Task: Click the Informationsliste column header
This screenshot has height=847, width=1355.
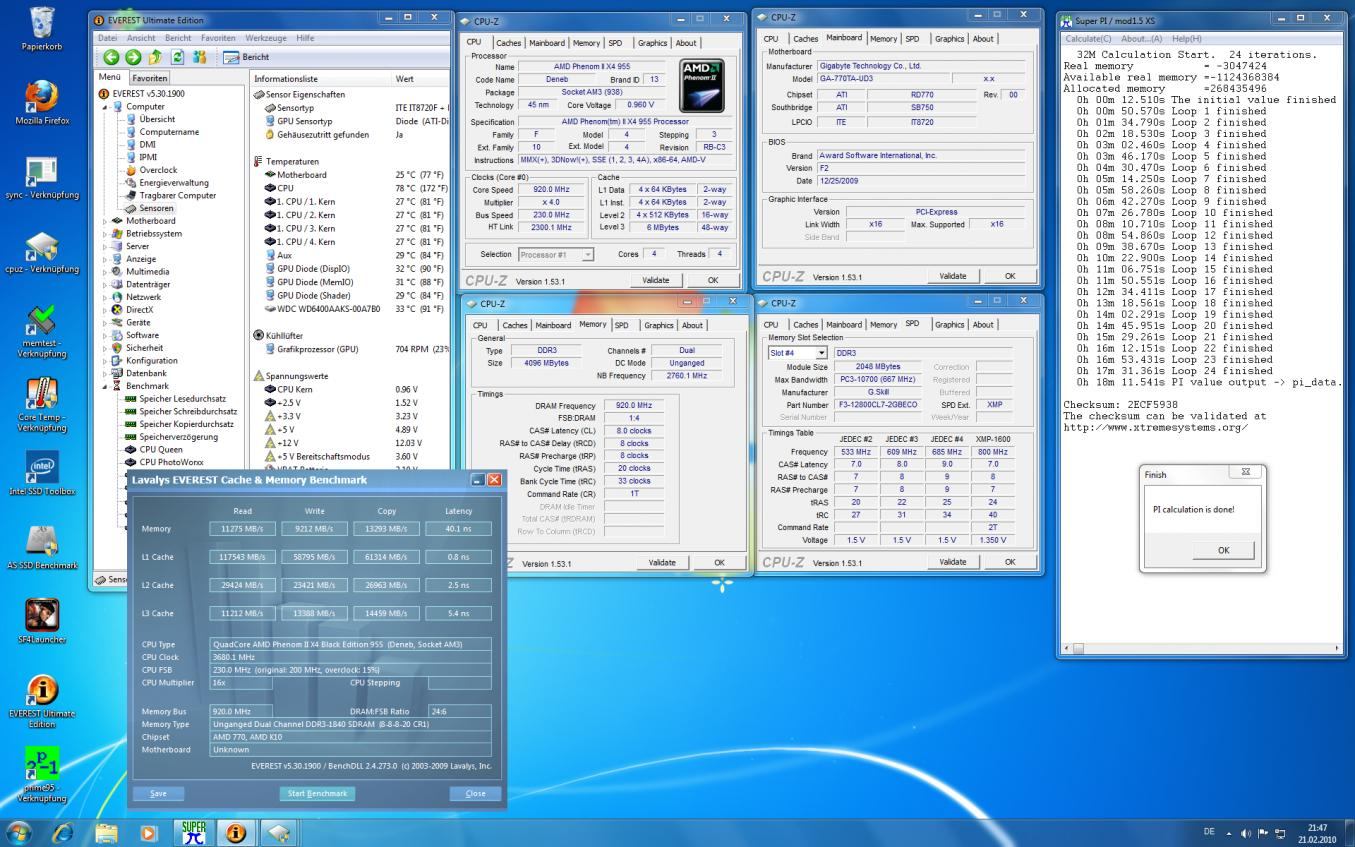Action: coord(321,78)
